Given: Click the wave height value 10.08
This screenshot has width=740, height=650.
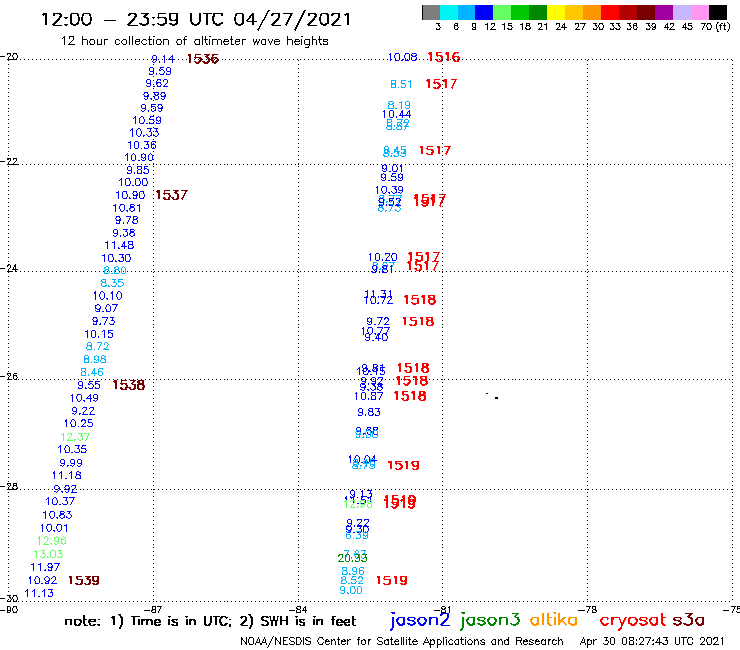Looking at the screenshot, I should pos(403,57).
